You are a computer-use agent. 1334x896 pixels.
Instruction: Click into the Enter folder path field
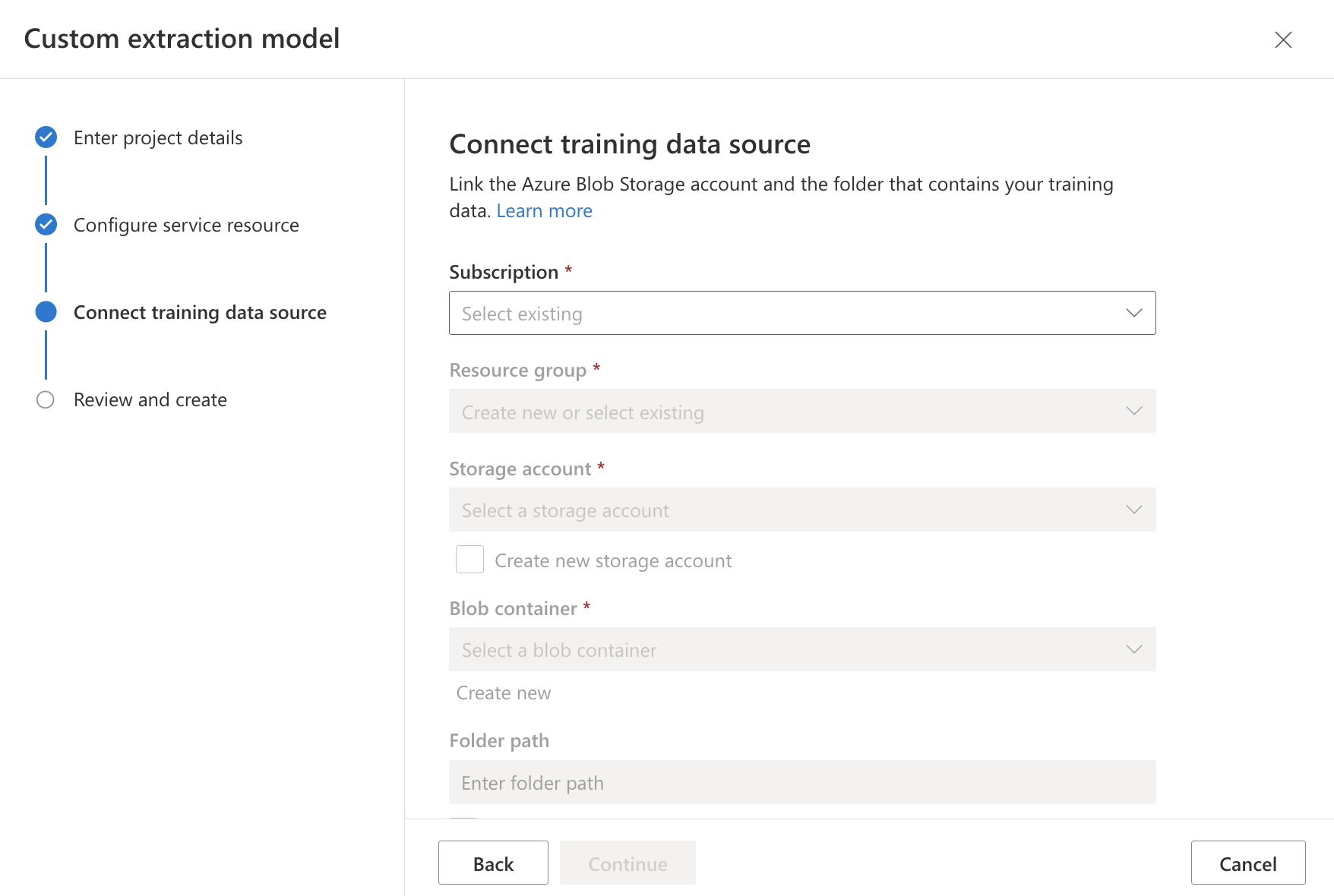point(801,783)
